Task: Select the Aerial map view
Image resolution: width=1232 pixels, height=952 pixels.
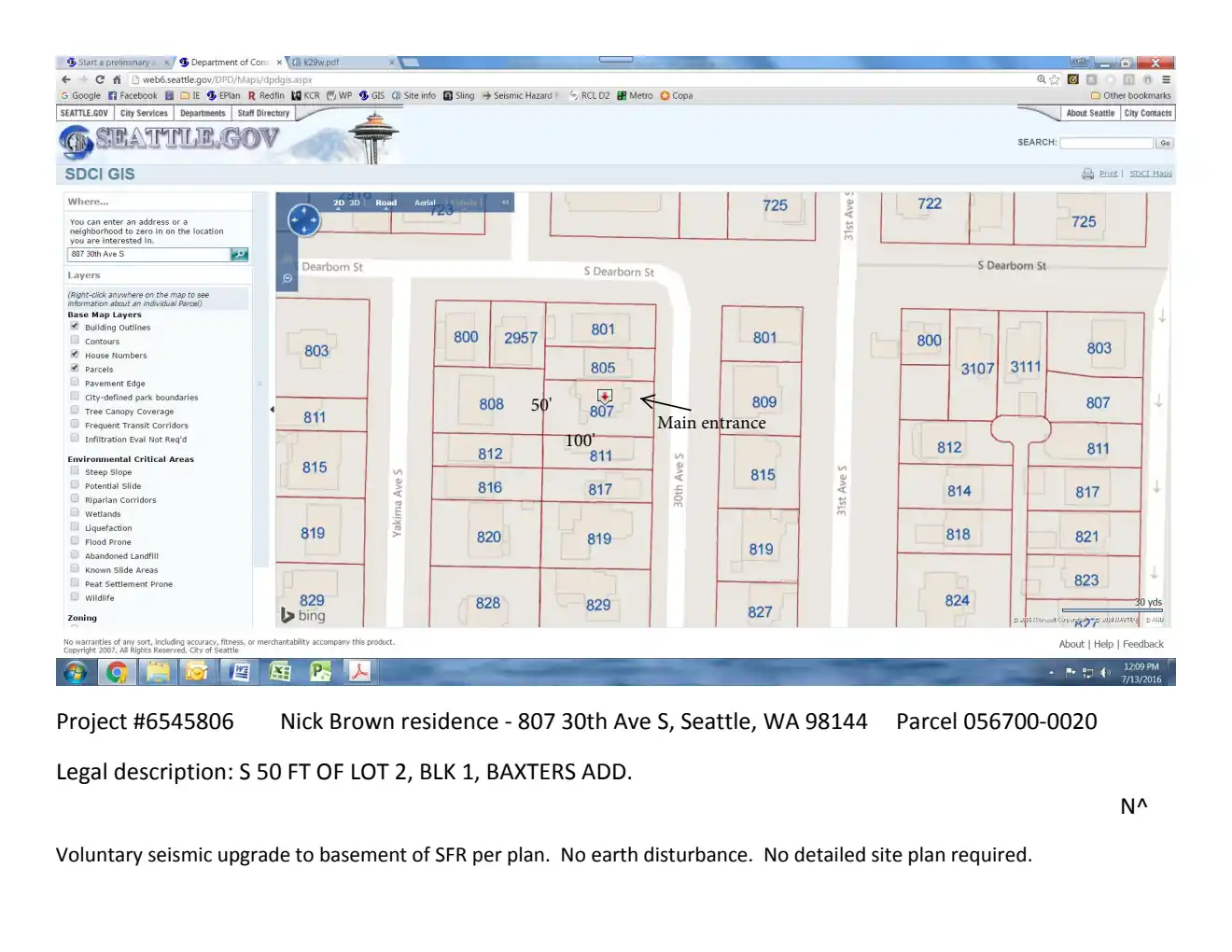Action: (x=426, y=203)
